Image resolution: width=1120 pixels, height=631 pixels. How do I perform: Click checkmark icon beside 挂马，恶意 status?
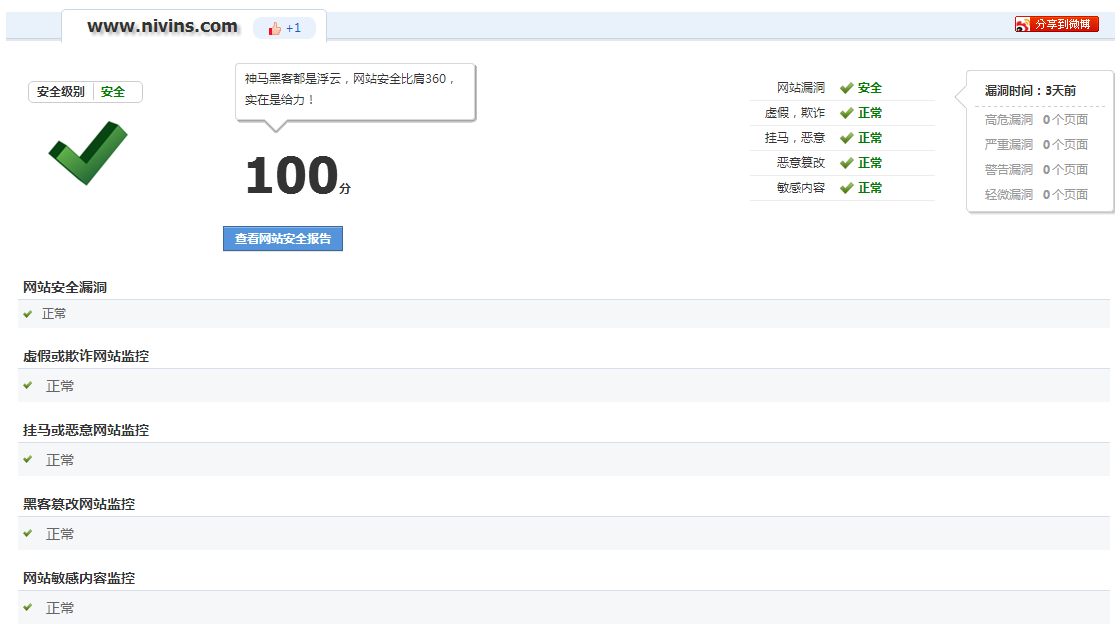[846, 138]
